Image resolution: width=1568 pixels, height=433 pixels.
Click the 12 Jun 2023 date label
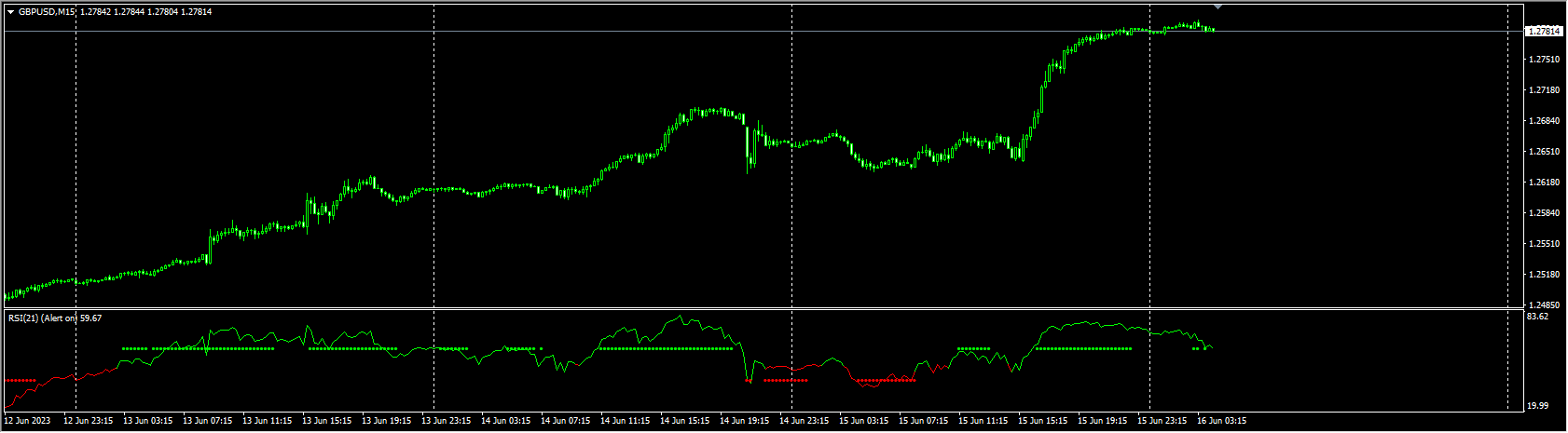point(28,421)
